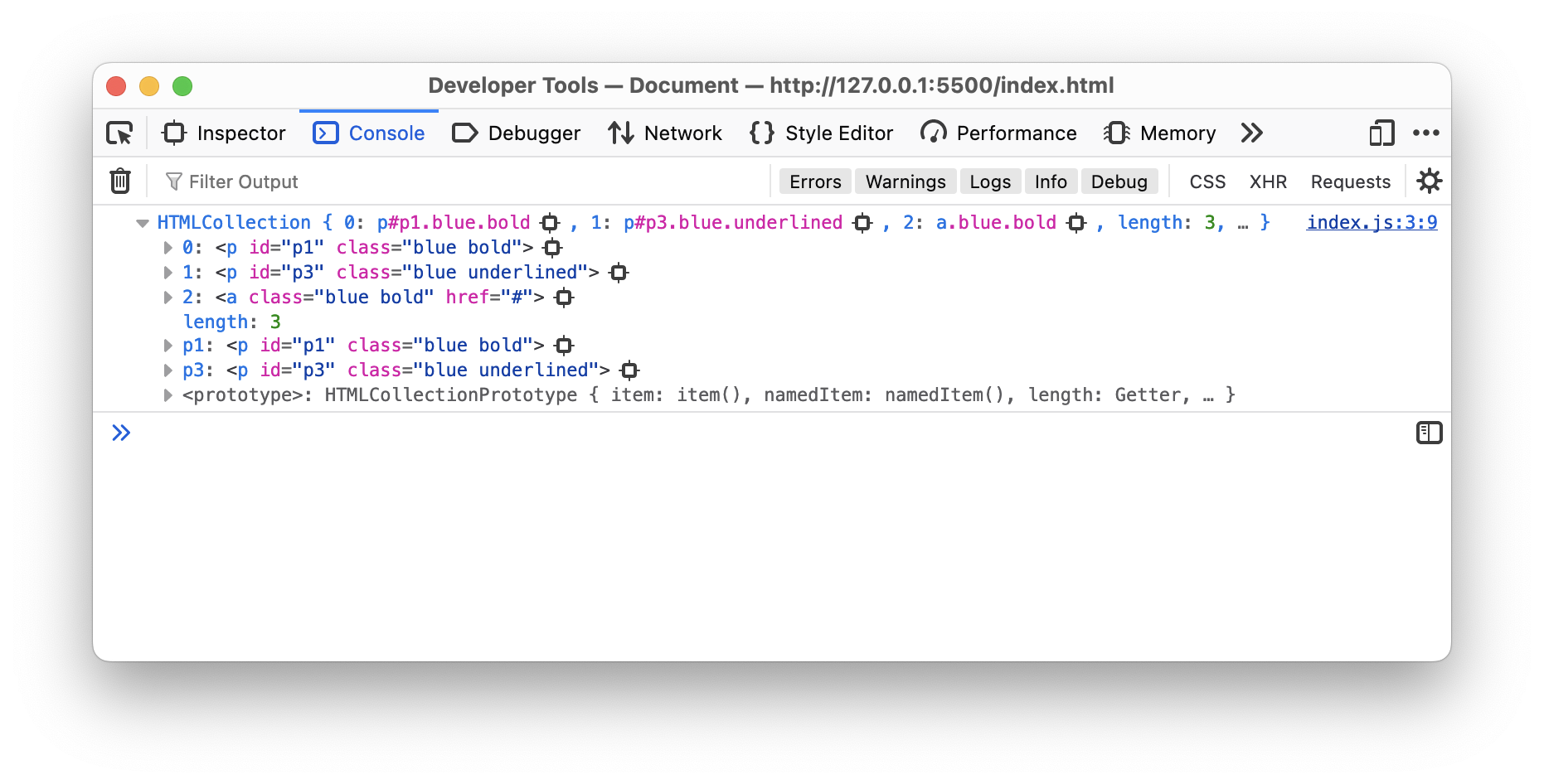The height and width of the screenshot is (784, 1544).
Task: Click the pick element from page icon
Action: [x=119, y=133]
